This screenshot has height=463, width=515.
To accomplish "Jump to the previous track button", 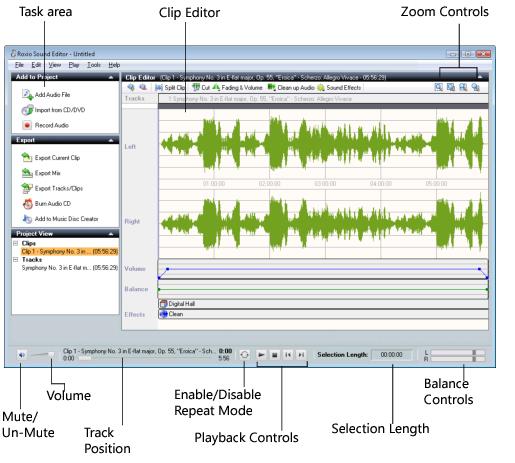I will pyautogui.click(x=288, y=355).
